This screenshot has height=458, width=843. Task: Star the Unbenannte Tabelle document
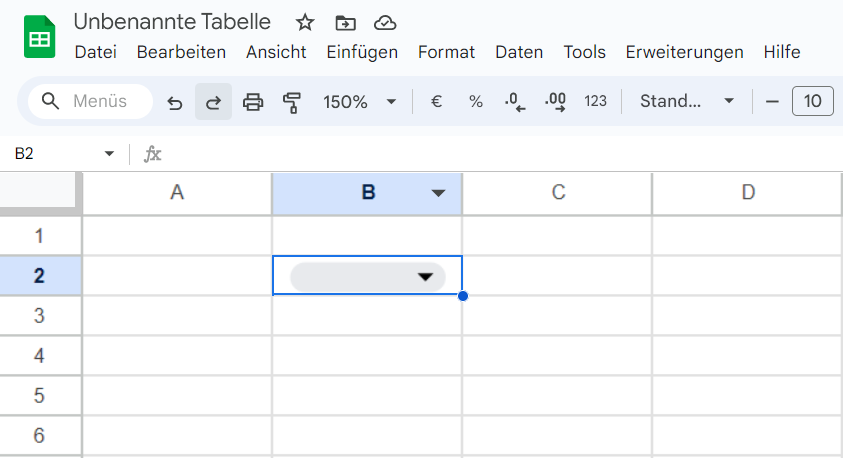point(305,23)
